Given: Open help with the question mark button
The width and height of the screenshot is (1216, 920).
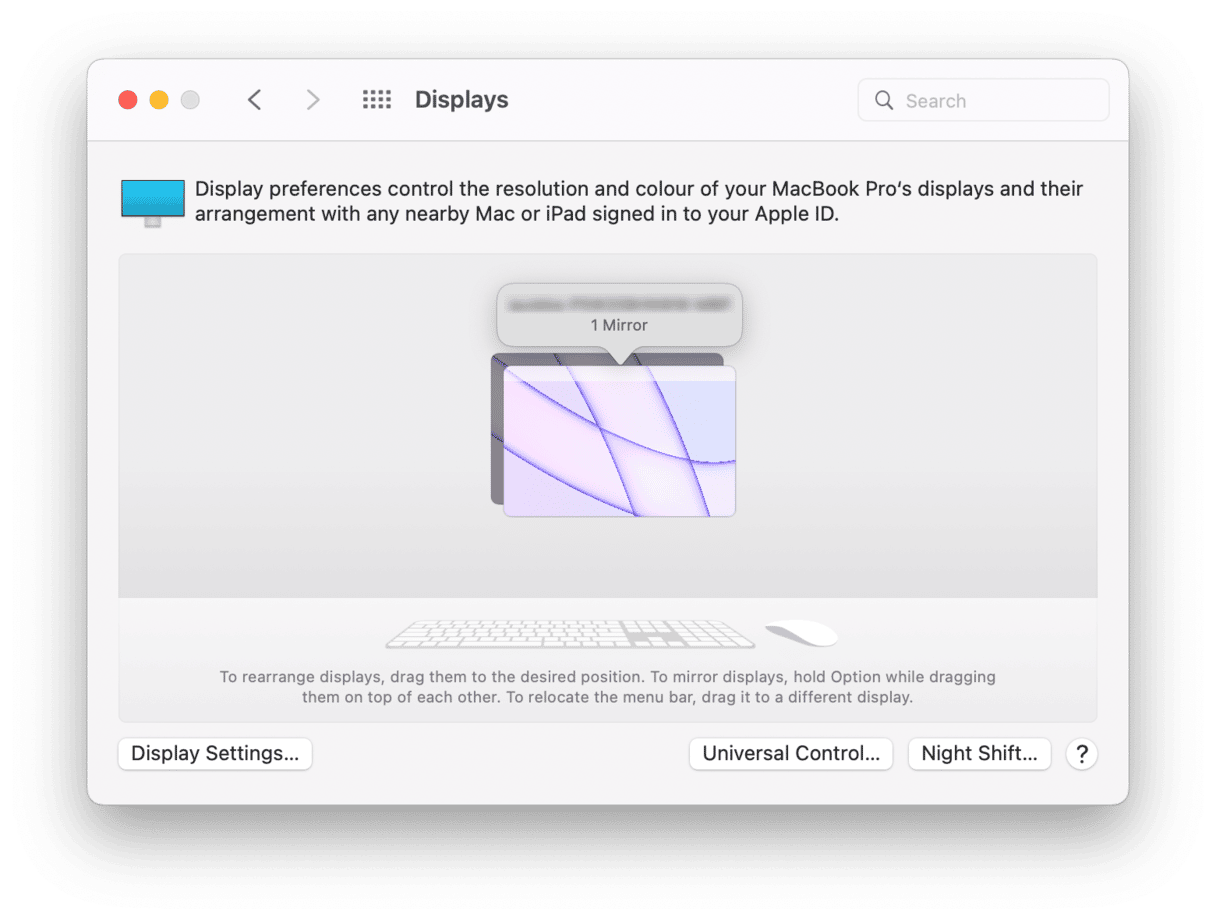Looking at the screenshot, I should [x=1081, y=754].
